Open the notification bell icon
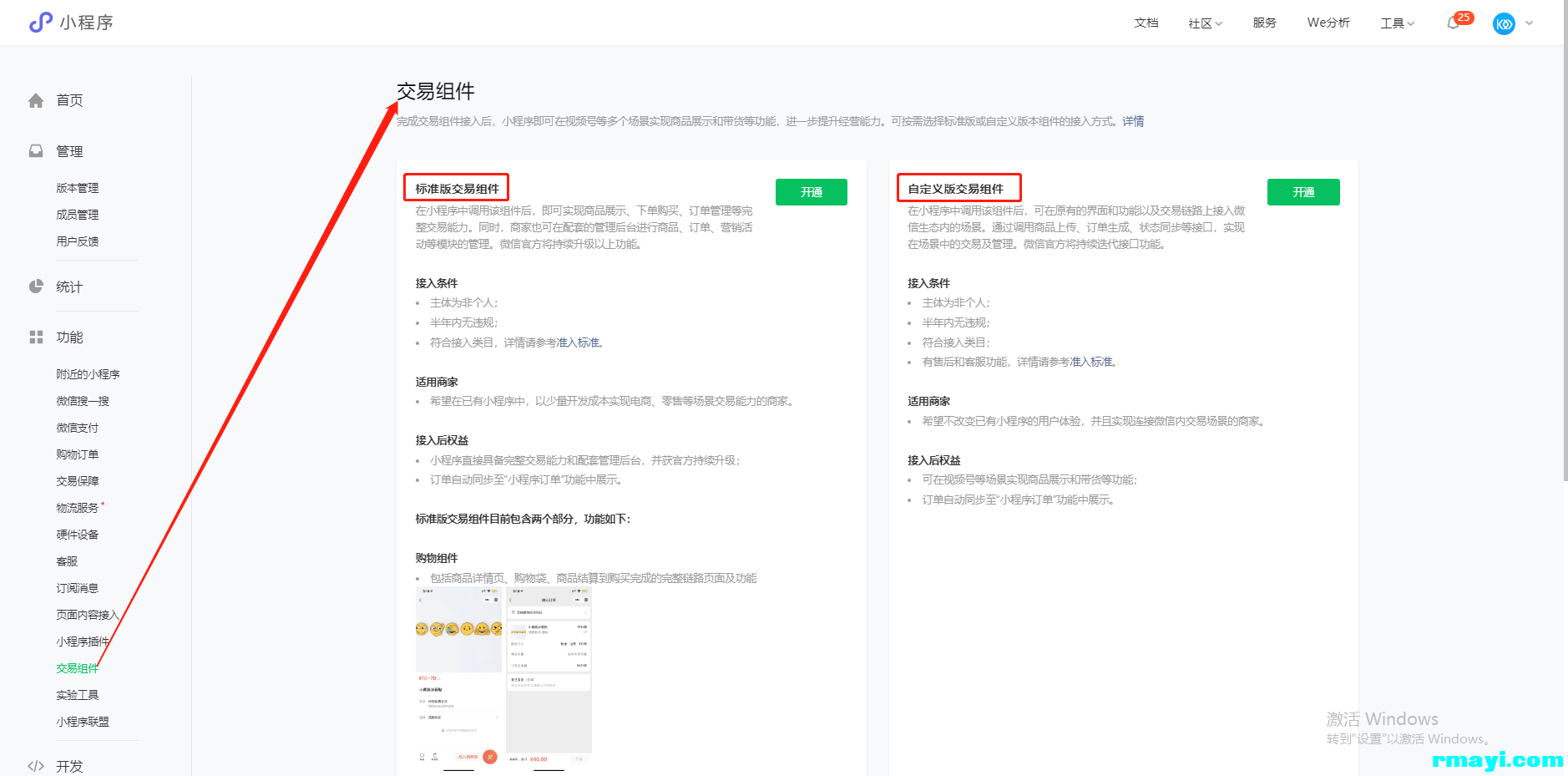 [x=1453, y=23]
